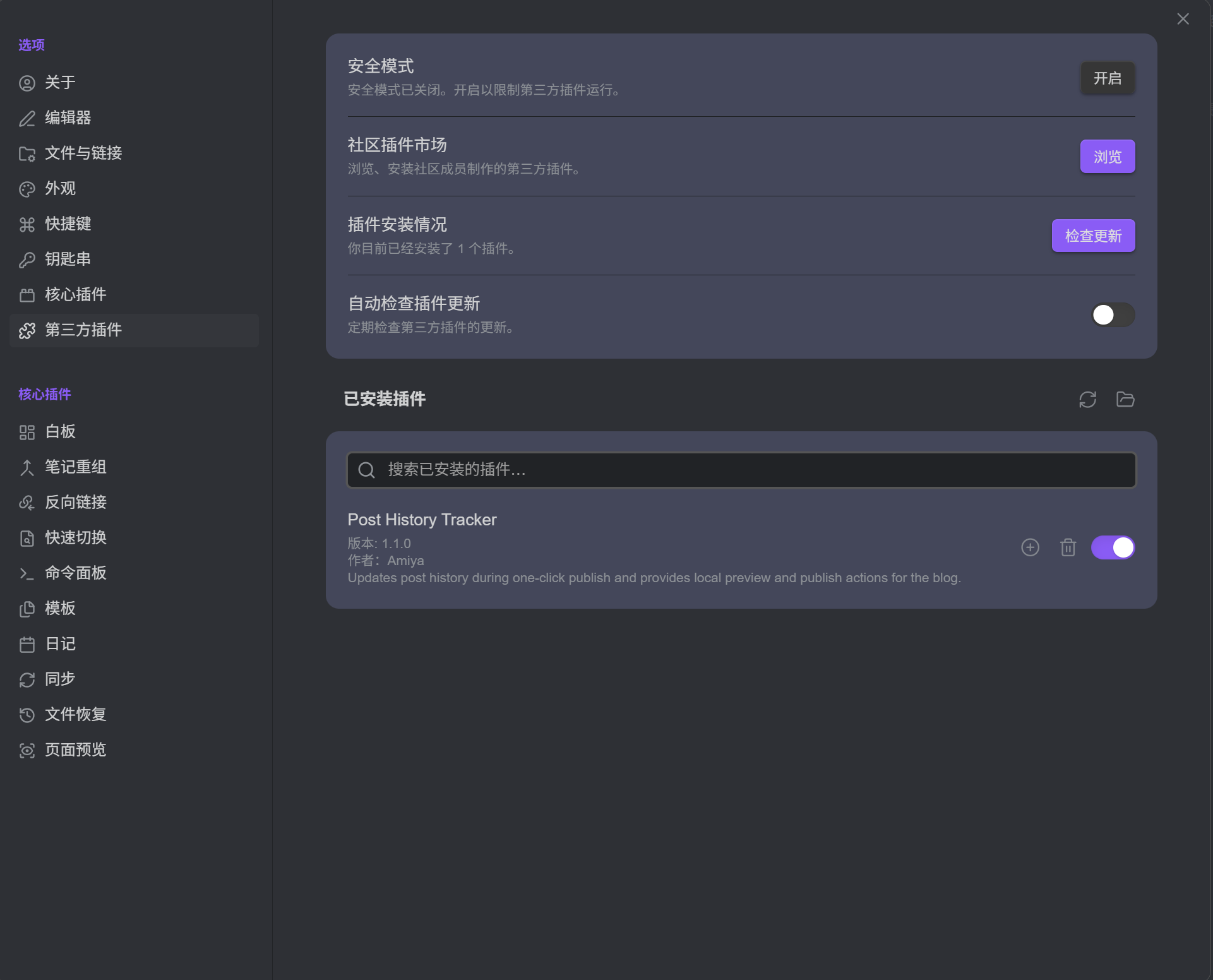Open the plugins folder icon
Viewport: 1213px width, 980px height.
click(1125, 400)
